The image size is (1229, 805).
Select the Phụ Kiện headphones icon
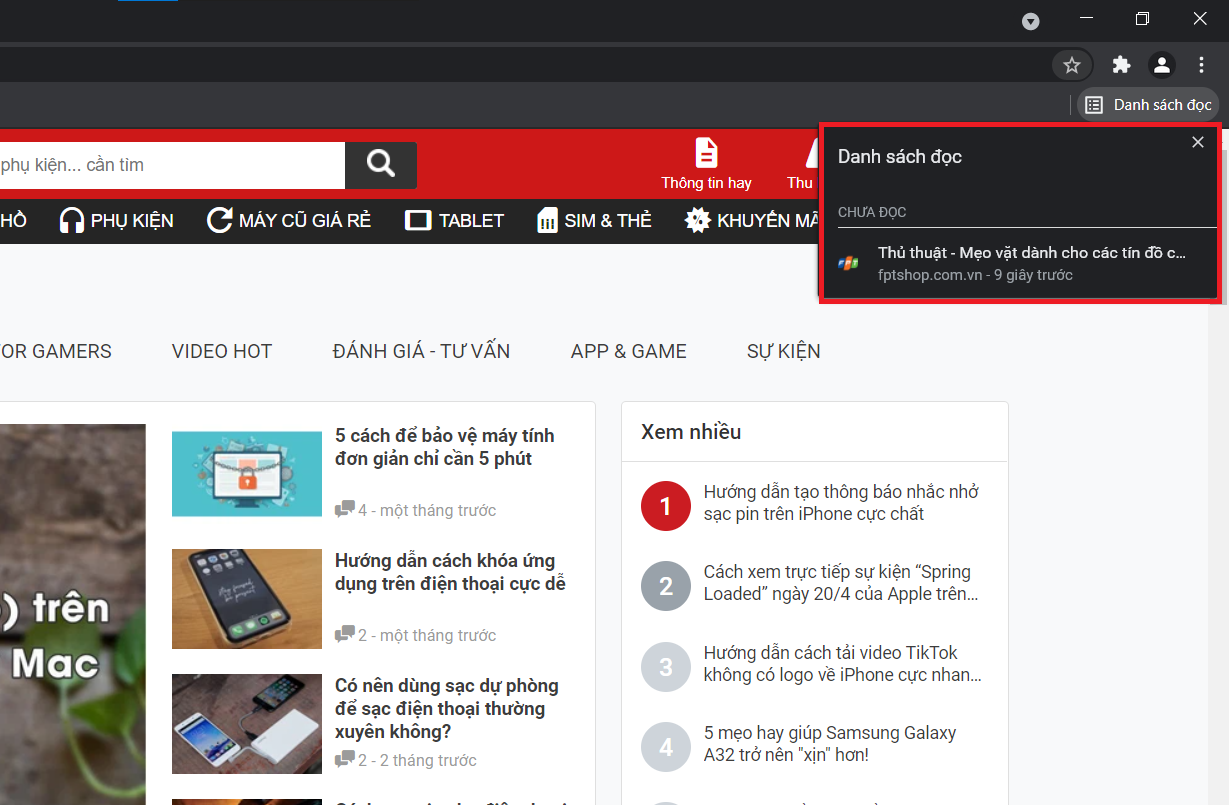pyautogui.click(x=72, y=220)
